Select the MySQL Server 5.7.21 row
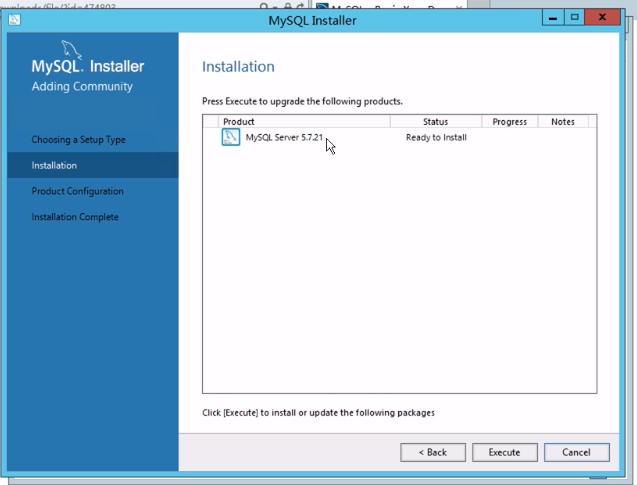 [399, 137]
